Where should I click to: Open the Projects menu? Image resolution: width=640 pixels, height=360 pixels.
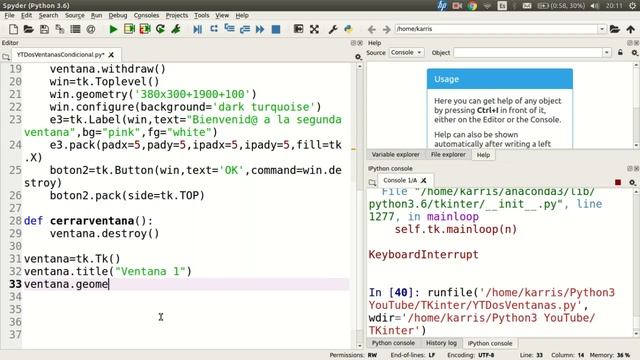click(x=177, y=15)
